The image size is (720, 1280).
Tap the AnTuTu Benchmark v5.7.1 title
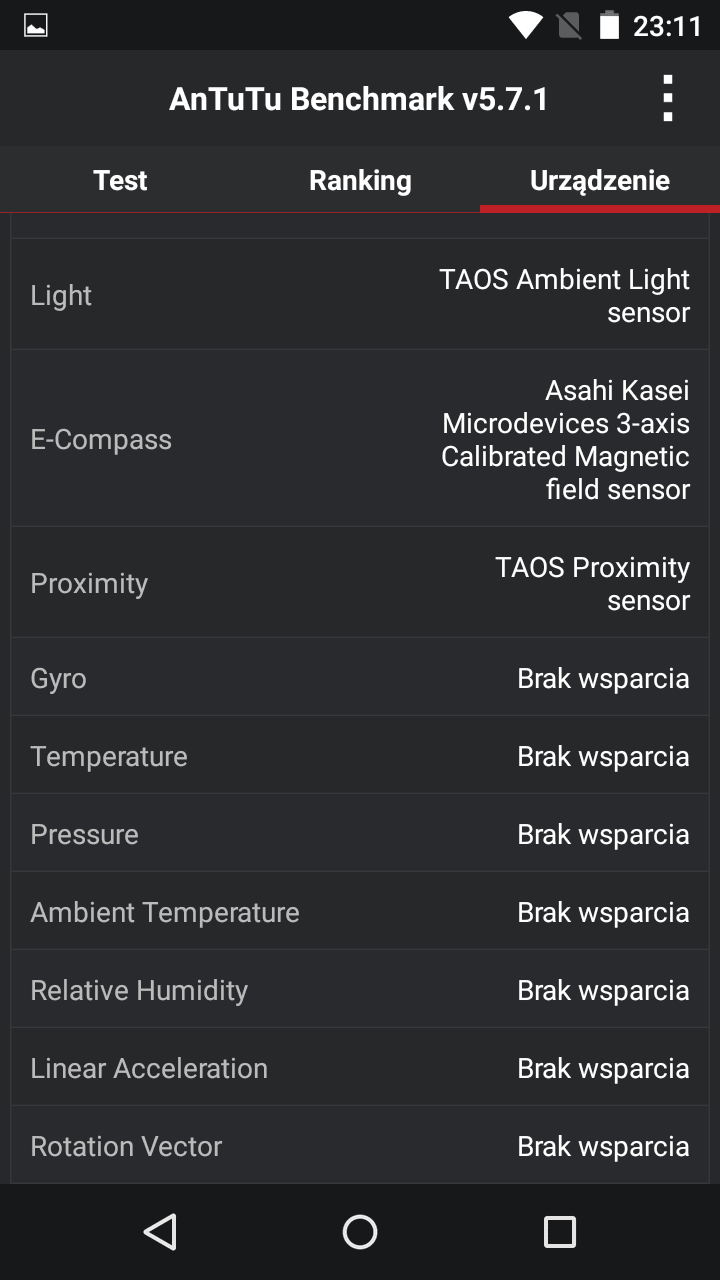point(359,99)
